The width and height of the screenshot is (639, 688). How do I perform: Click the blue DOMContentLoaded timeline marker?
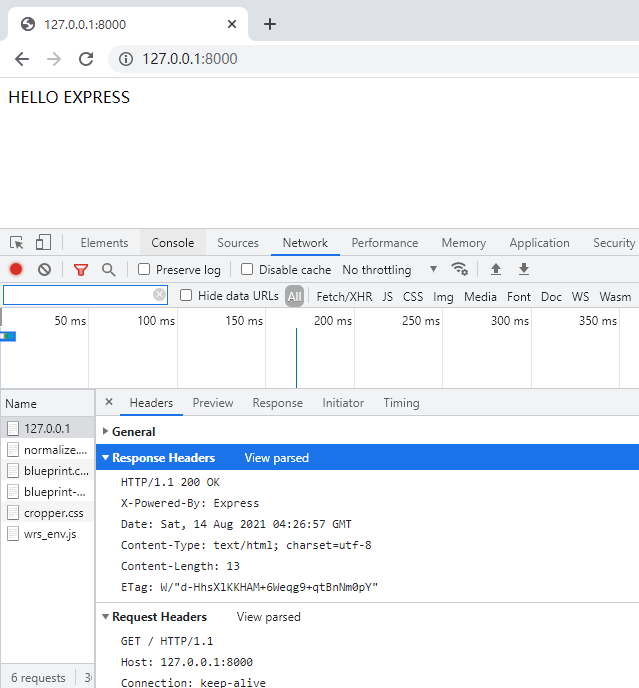[296, 358]
